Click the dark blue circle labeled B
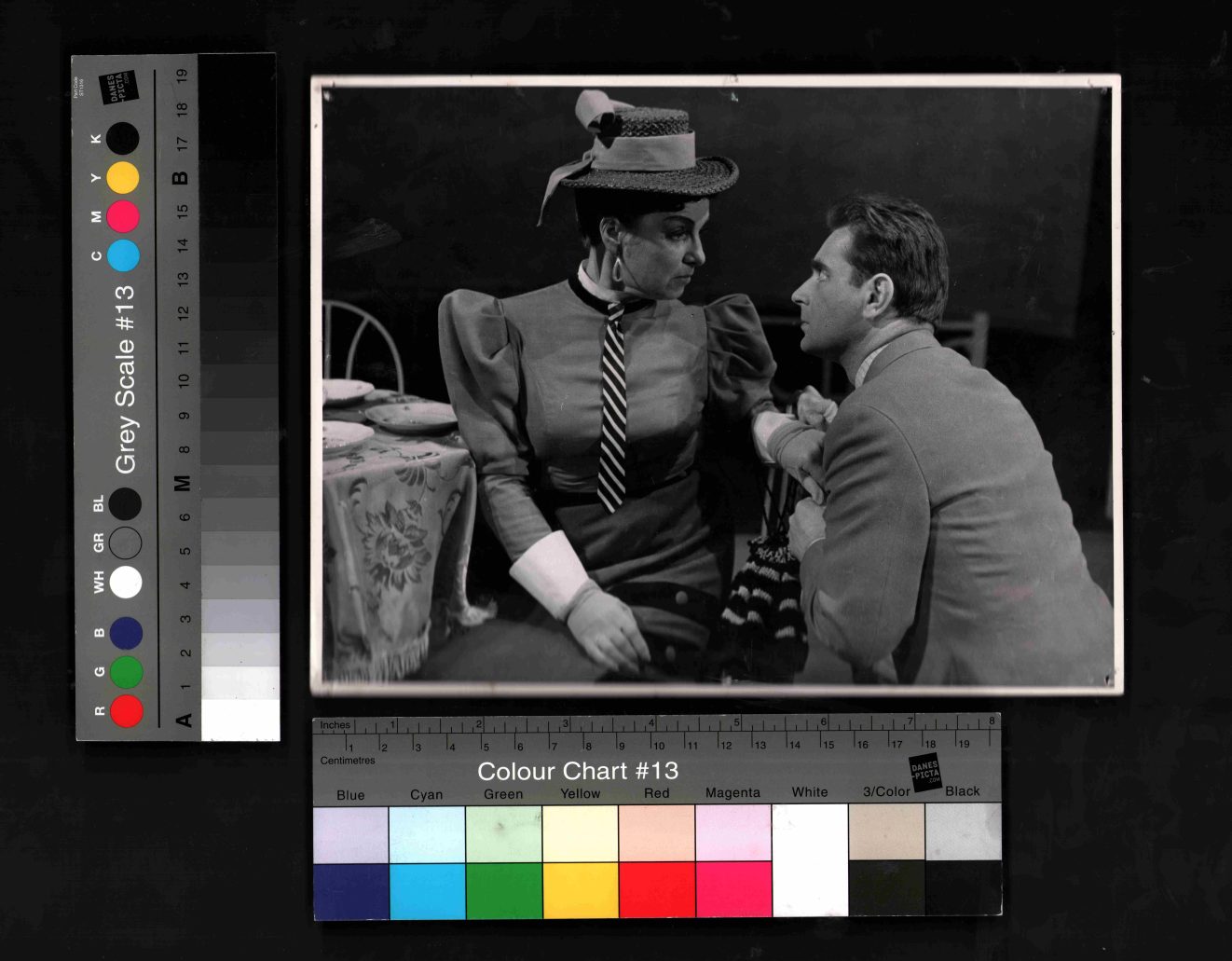This screenshot has height=961, width=1232. (126, 633)
